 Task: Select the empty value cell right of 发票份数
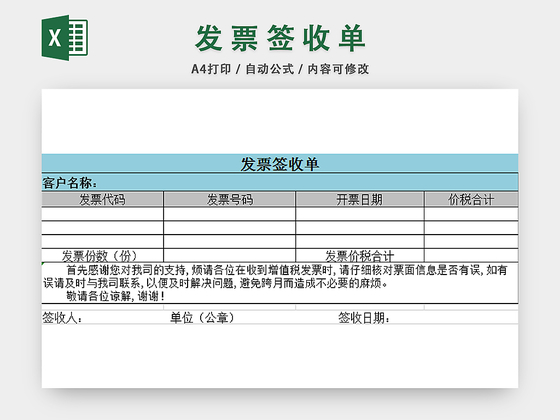pyautogui.click(x=230, y=256)
